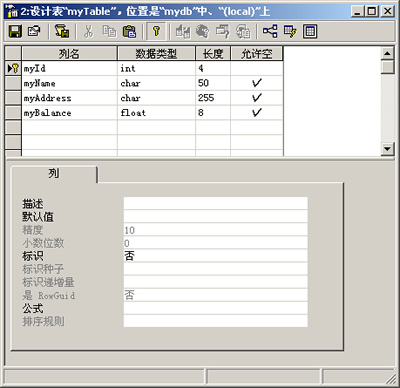Open data type cell 'int' for myId
The height and width of the screenshot is (388, 400).
[156, 69]
